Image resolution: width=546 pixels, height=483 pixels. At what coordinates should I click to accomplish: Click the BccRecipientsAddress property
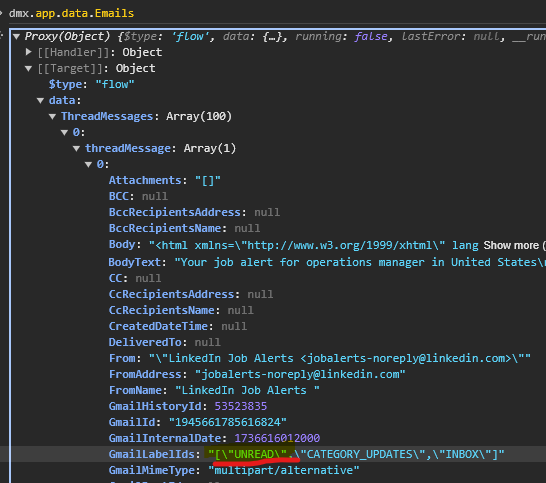pos(194,212)
